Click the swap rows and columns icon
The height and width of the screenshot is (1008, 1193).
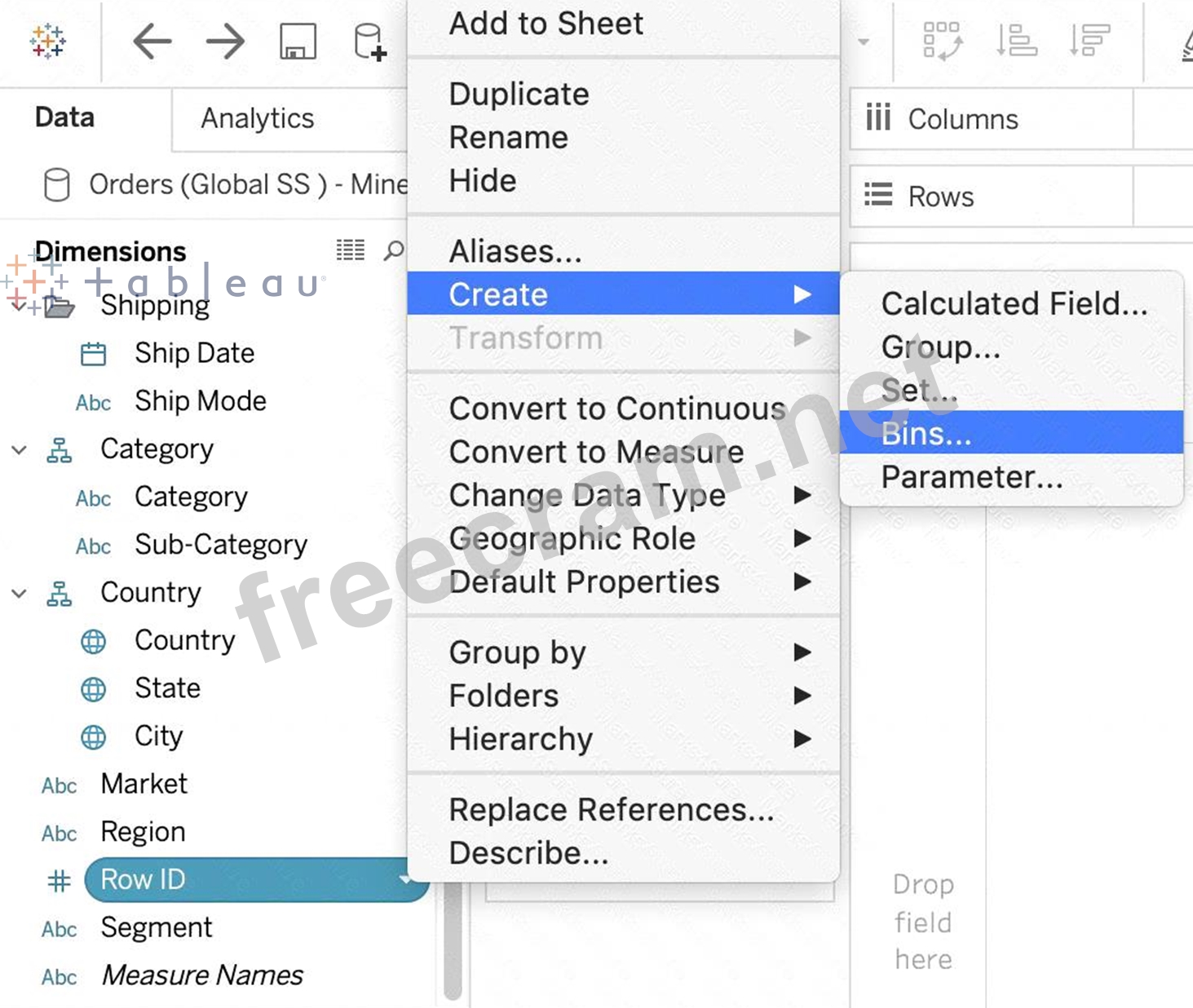942,41
